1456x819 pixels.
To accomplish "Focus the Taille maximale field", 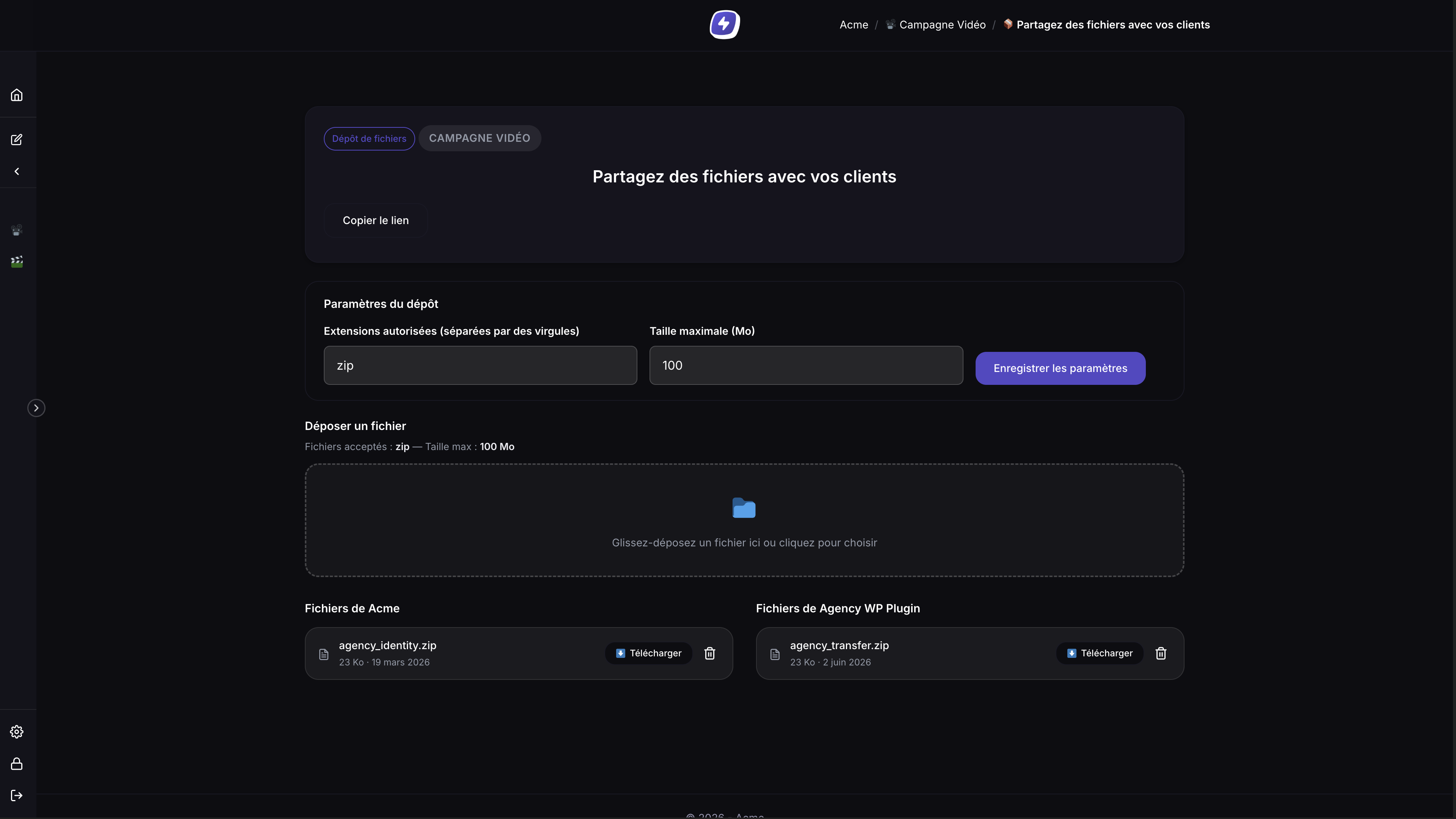I will pos(806,366).
